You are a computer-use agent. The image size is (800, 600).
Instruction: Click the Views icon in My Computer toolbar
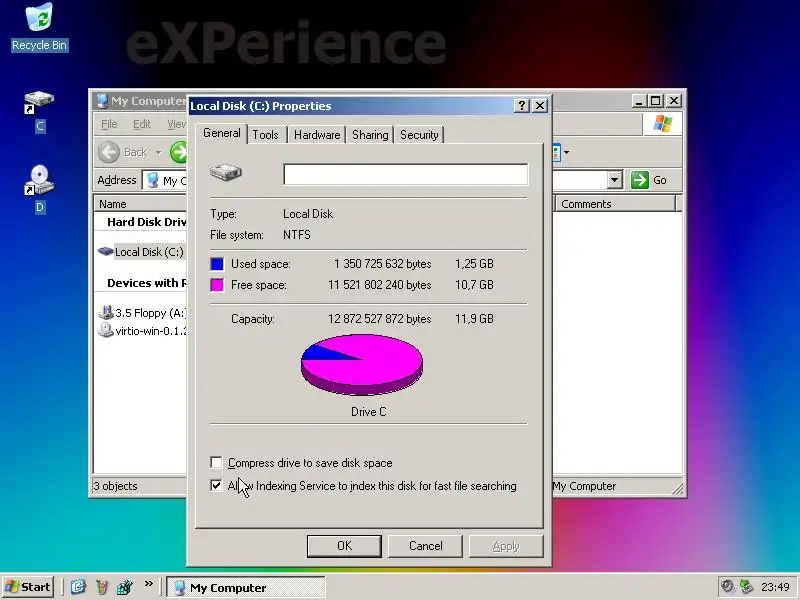pyautogui.click(x=556, y=152)
